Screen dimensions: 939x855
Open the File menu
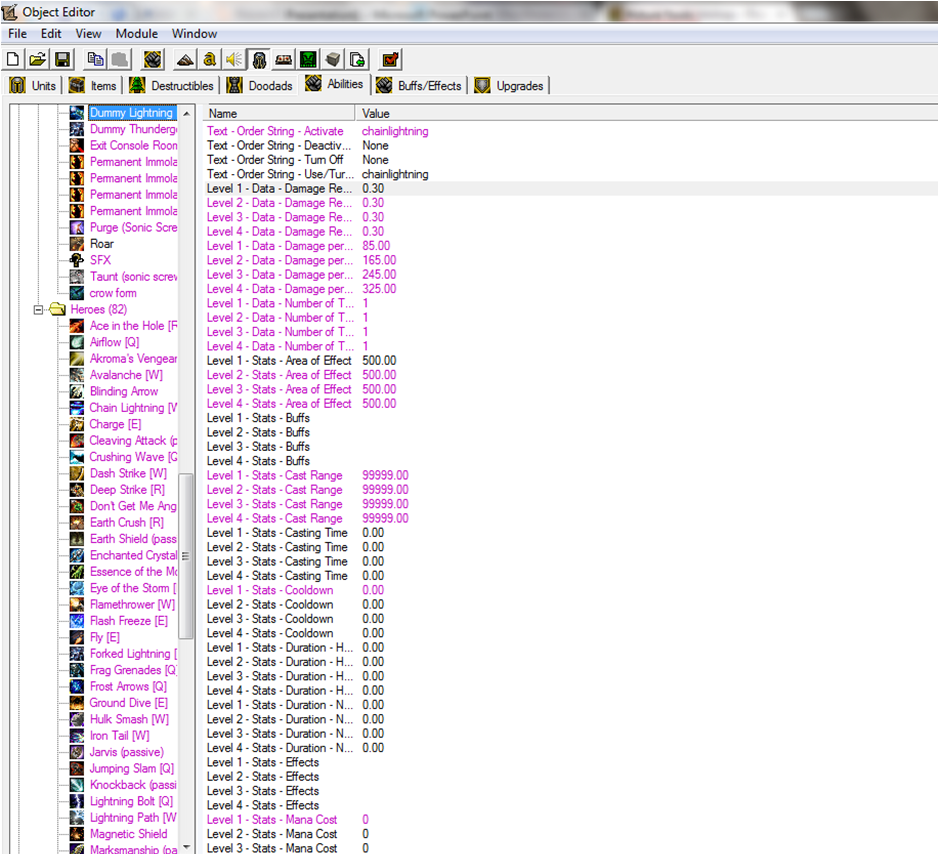tap(17, 34)
